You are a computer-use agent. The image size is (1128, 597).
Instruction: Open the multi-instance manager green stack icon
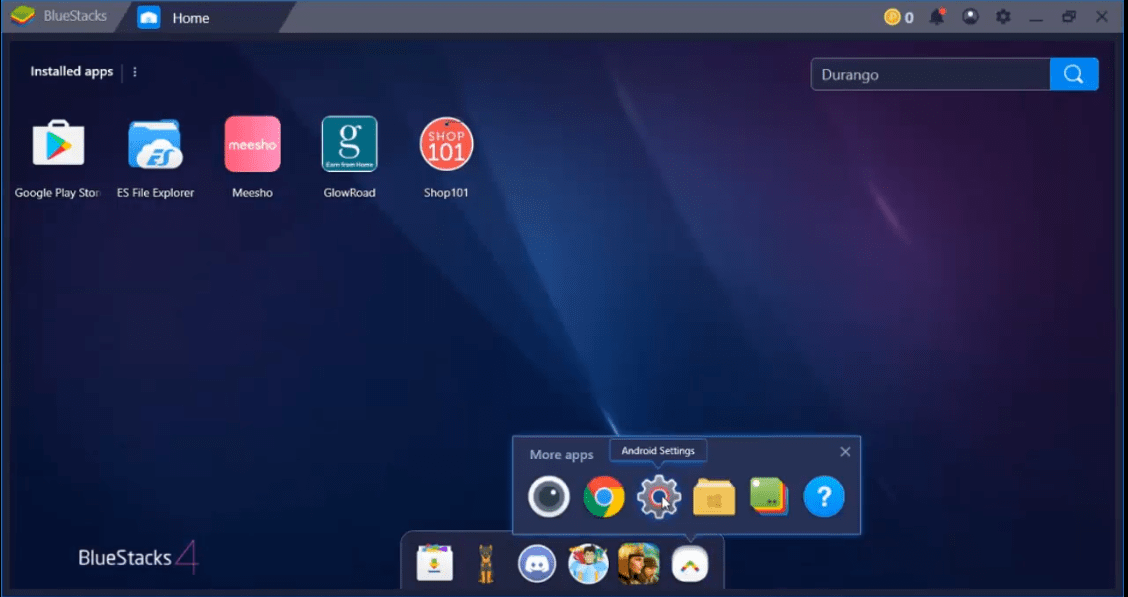[768, 496]
